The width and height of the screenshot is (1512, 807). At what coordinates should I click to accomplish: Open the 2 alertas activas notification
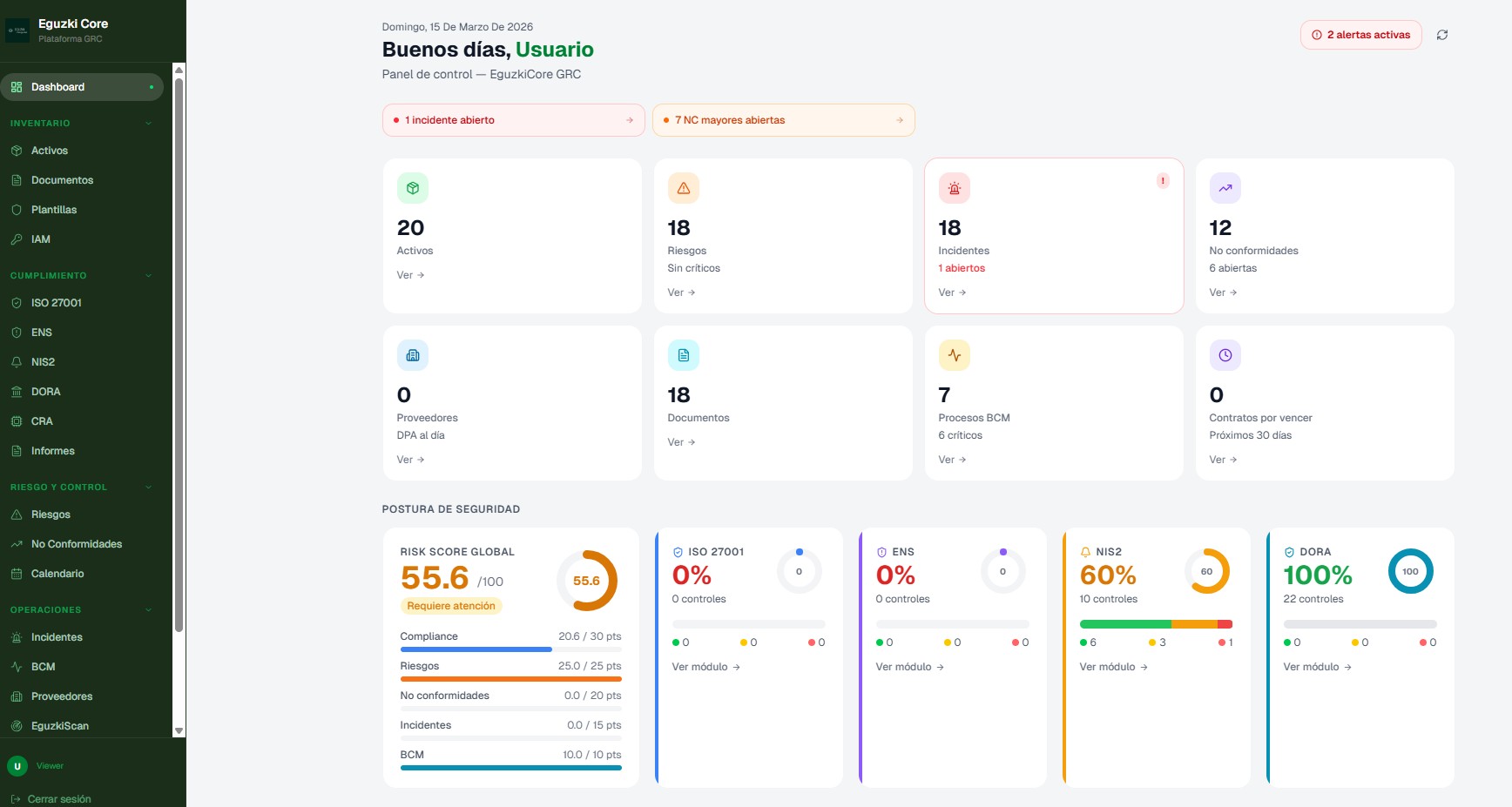1360,35
